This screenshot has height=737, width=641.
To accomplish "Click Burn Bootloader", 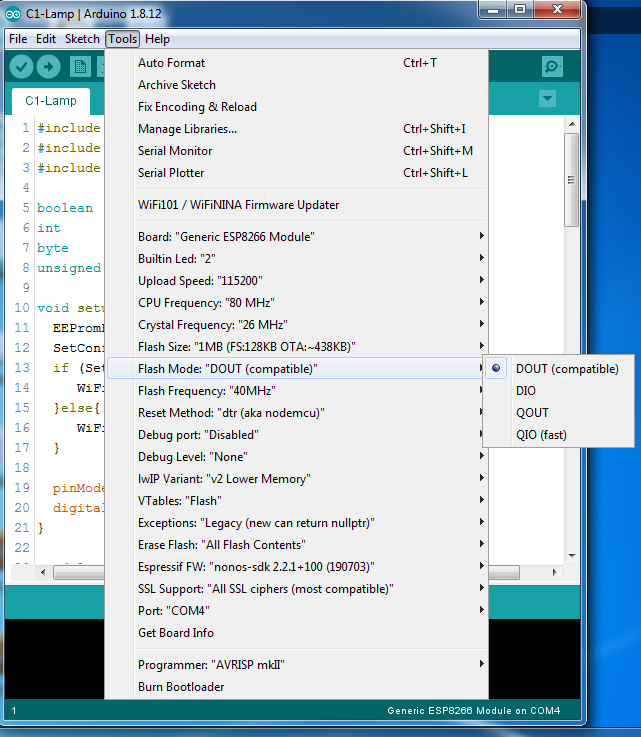I will coord(297,687).
